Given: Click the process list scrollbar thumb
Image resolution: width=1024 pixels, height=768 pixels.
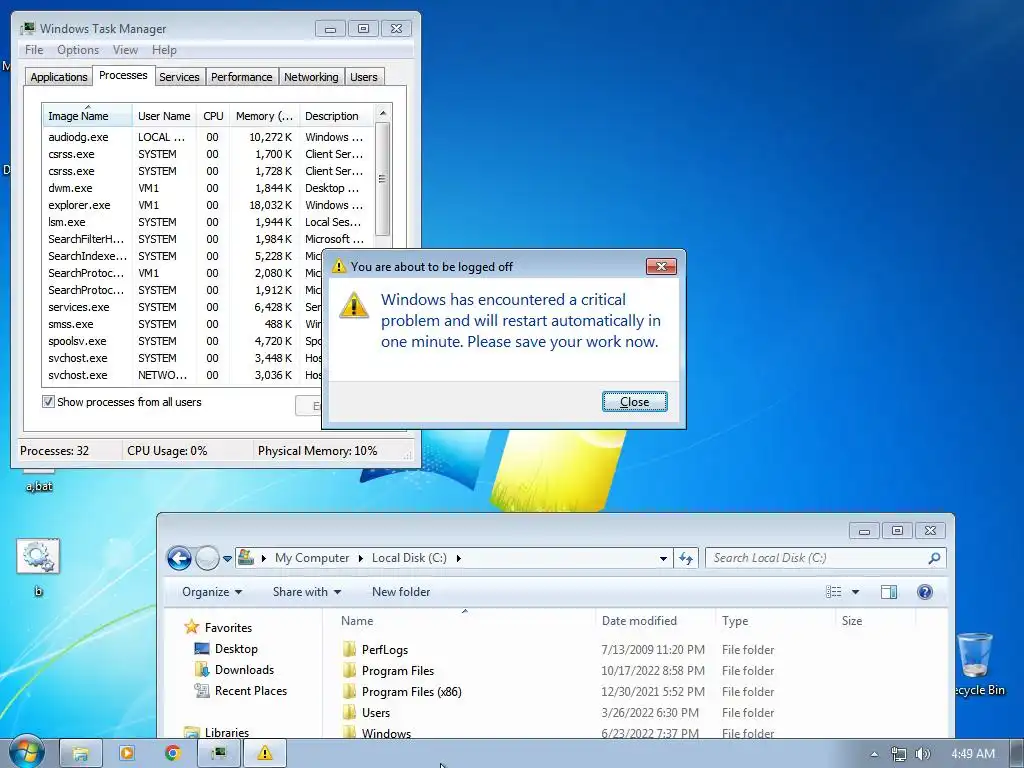Looking at the screenshot, I should pos(383,179).
